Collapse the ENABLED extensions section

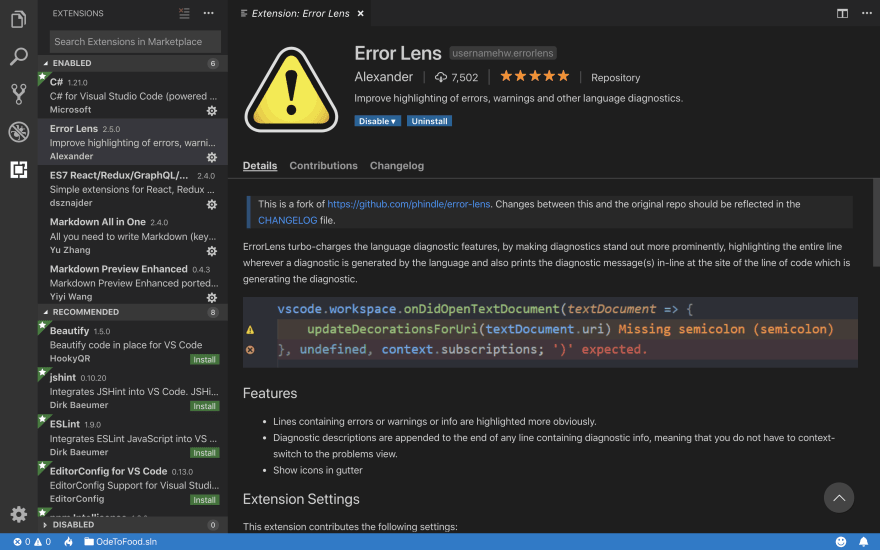pos(132,63)
